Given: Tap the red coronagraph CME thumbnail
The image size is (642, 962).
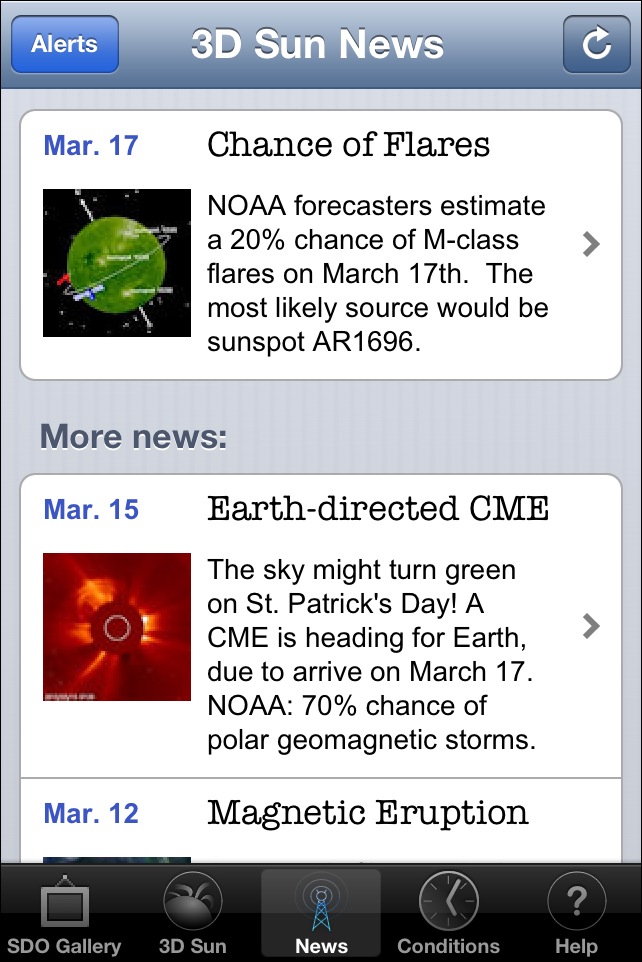Looking at the screenshot, I should pyautogui.click(x=117, y=626).
